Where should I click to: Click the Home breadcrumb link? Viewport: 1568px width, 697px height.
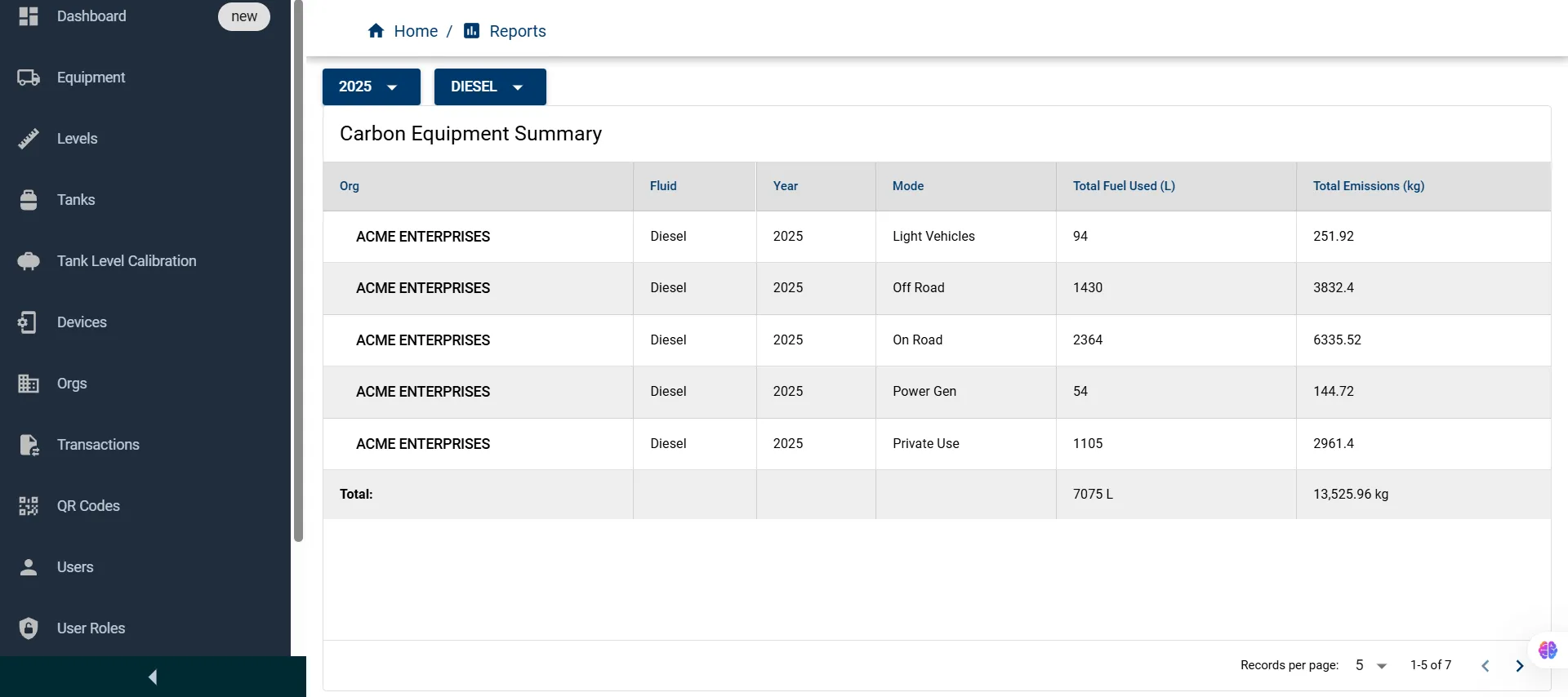[x=416, y=31]
